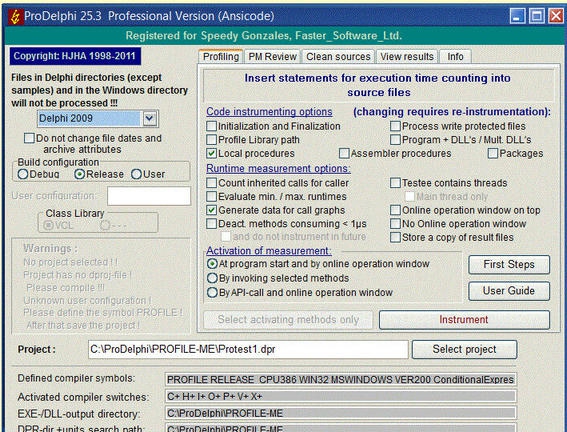Tick Testee contains threads checkbox
Image resolution: width=567 pixels, height=432 pixels.
click(395, 183)
